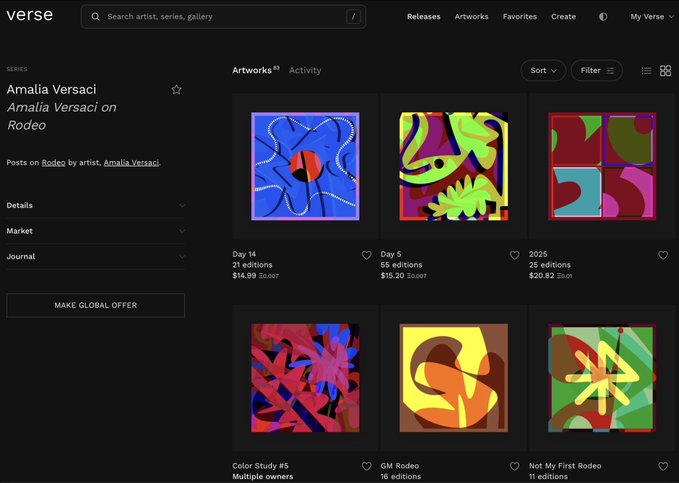Click the slash shortcut key icon
The width and height of the screenshot is (679, 483).
(353, 17)
